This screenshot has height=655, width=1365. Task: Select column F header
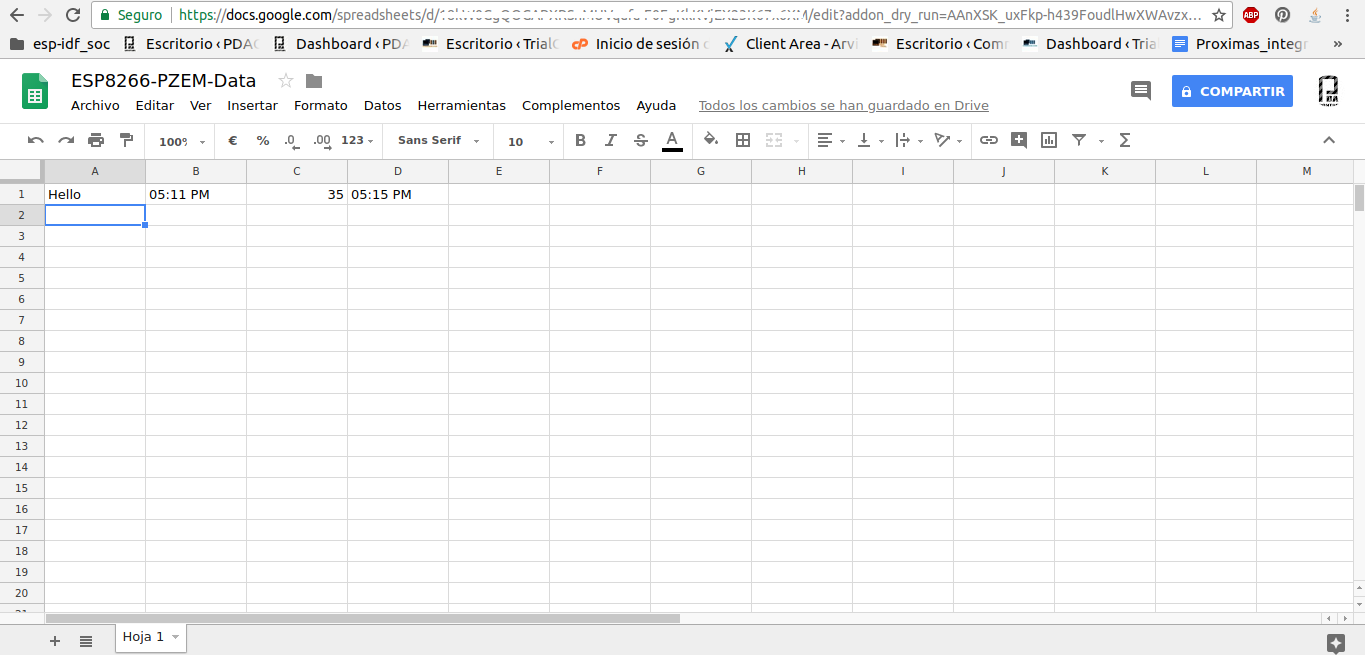pos(600,171)
